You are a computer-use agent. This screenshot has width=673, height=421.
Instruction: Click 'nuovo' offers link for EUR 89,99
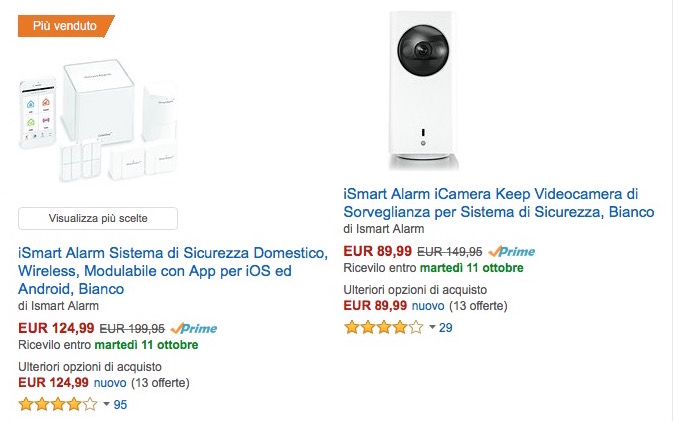[429, 305]
